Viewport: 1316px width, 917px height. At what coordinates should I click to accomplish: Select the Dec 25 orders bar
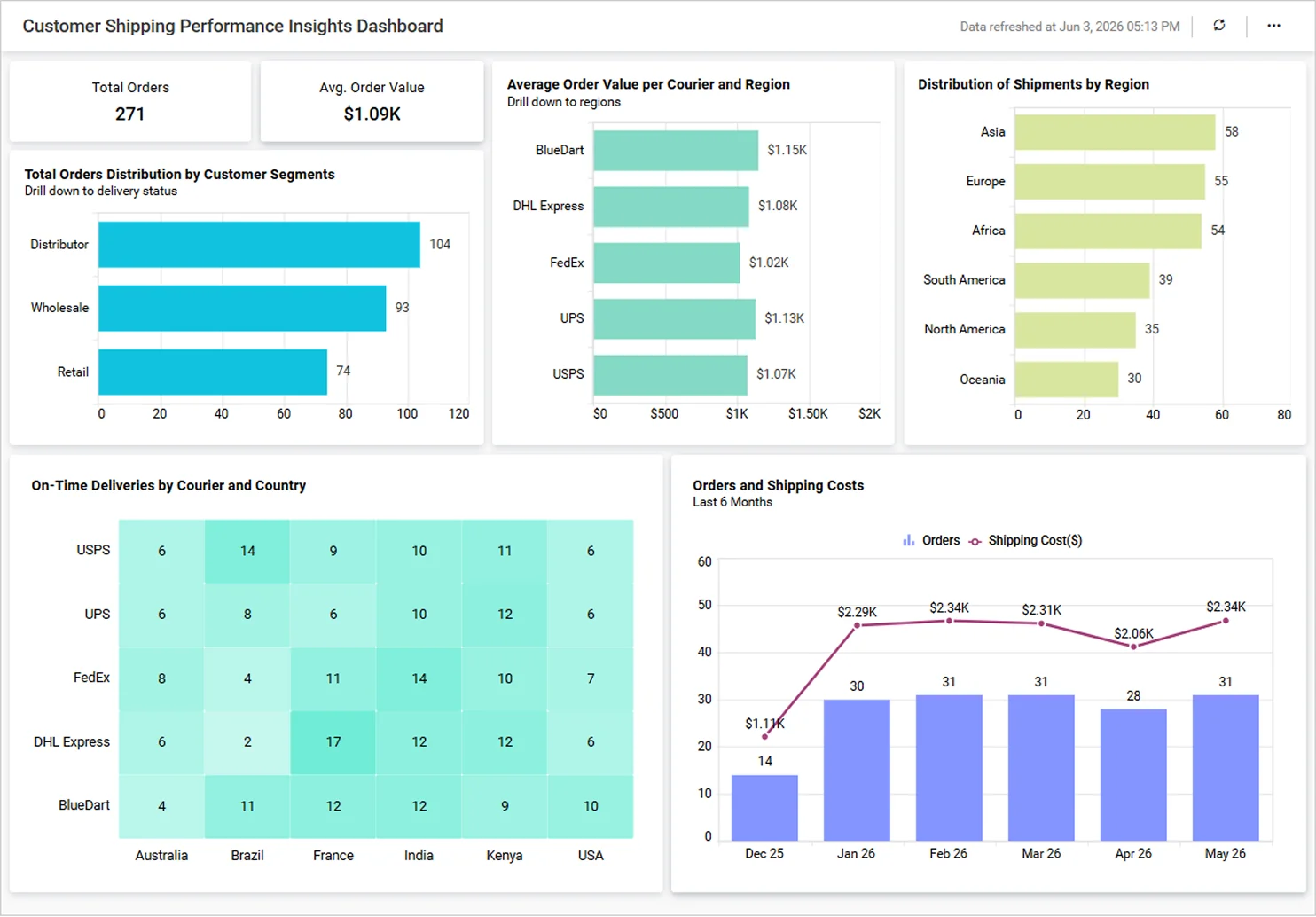764,808
